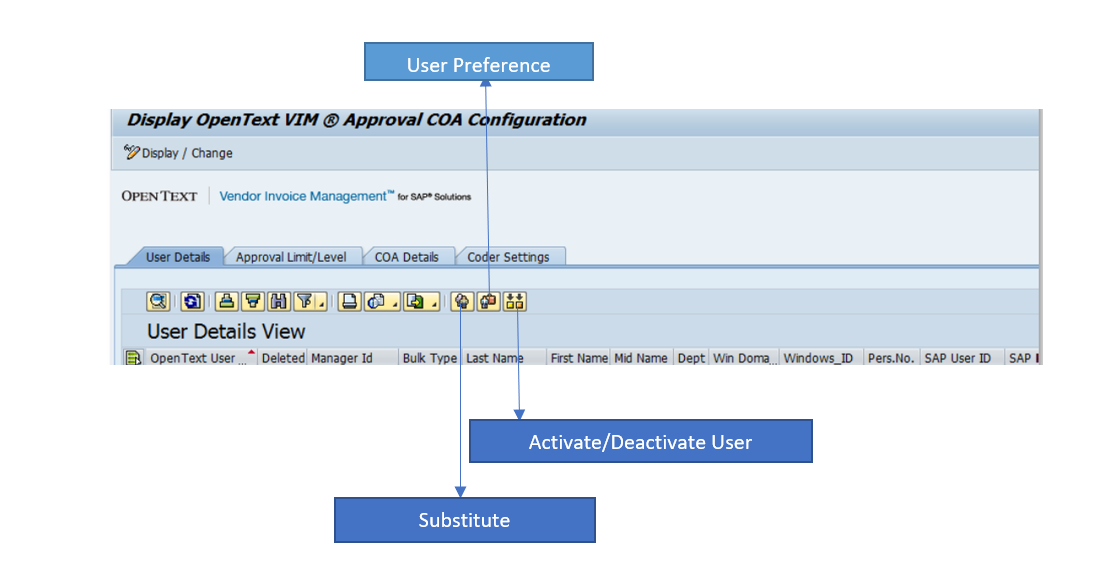The width and height of the screenshot is (1096, 568).
Task: Click the Display / Change pencil icon
Action: click(x=131, y=152)
